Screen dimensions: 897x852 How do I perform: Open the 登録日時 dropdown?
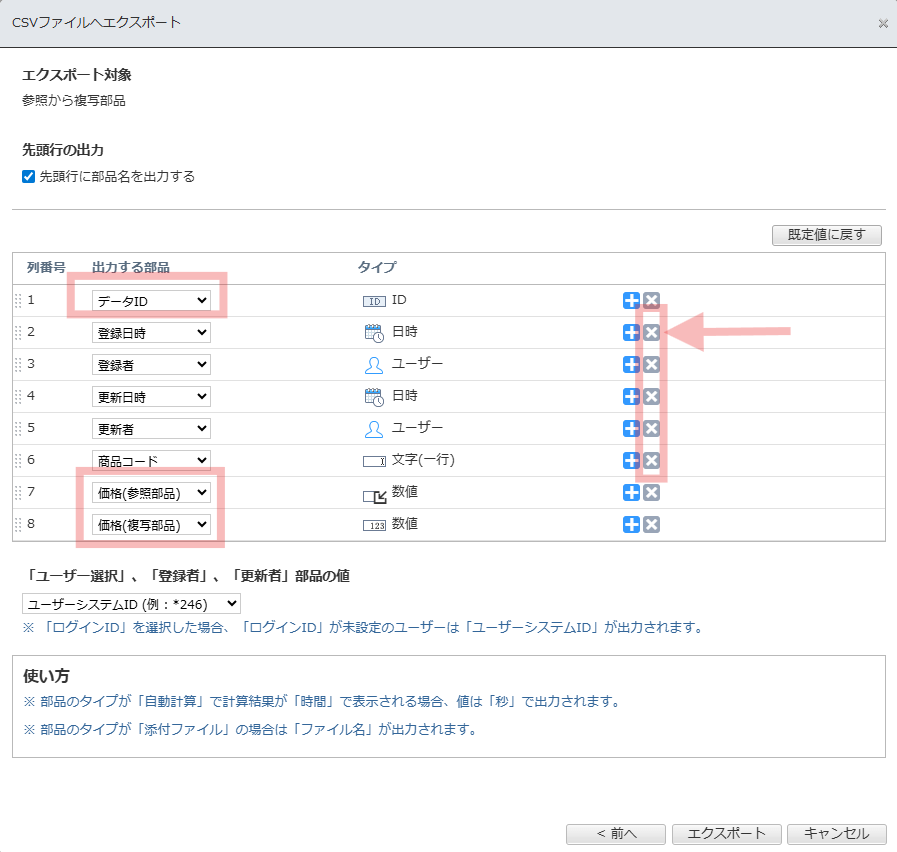(151, 332)
